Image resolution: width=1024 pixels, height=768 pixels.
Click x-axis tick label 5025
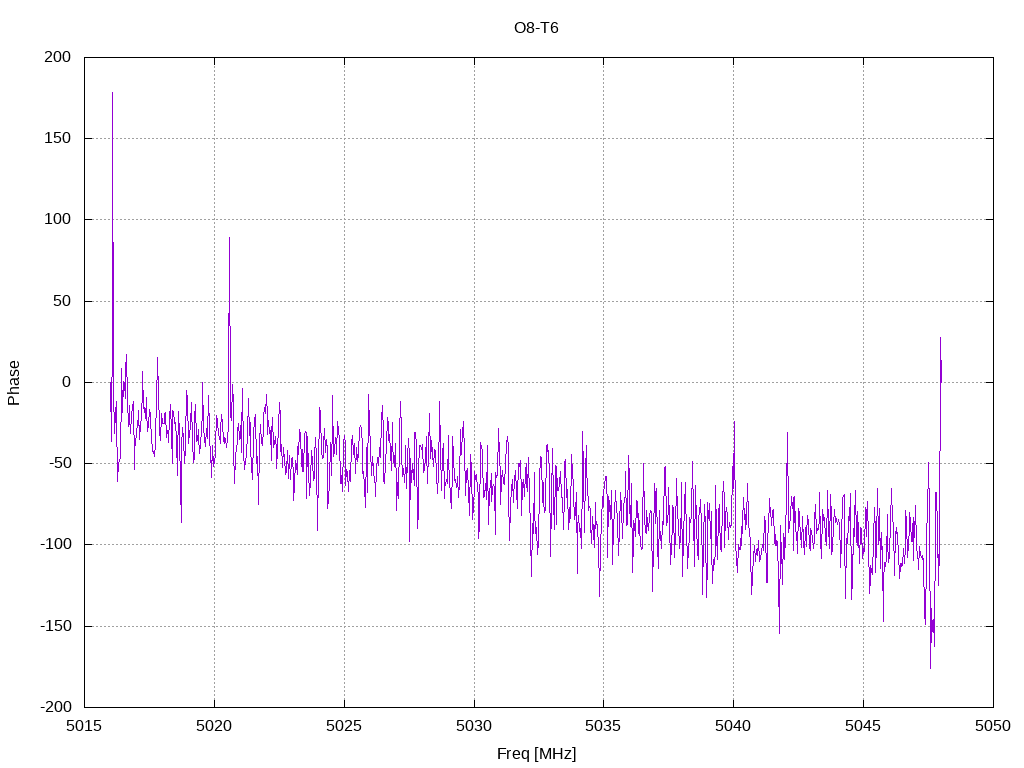pos(344,726)
